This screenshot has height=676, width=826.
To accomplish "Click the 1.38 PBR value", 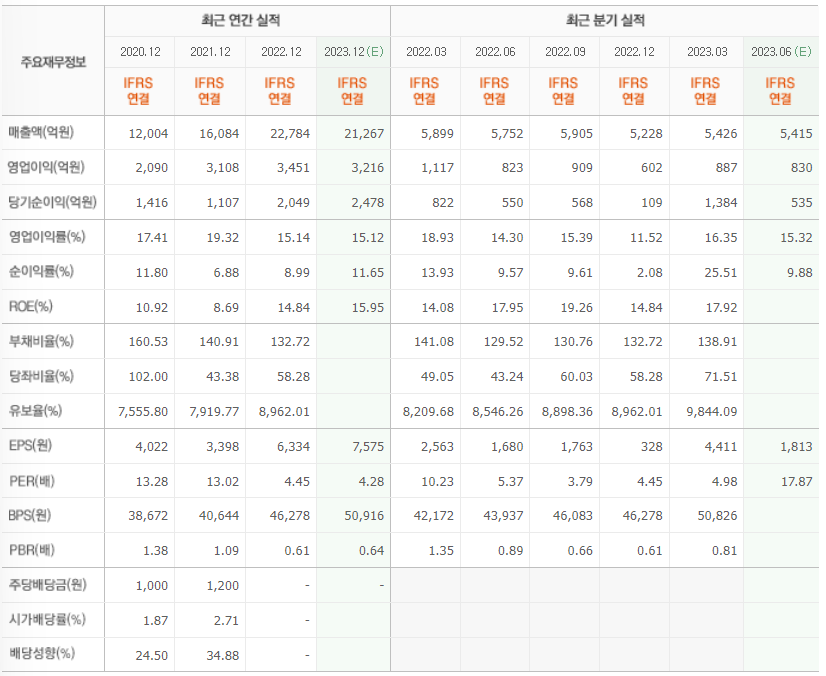I will pyautogui.click(x=155, y=551).
